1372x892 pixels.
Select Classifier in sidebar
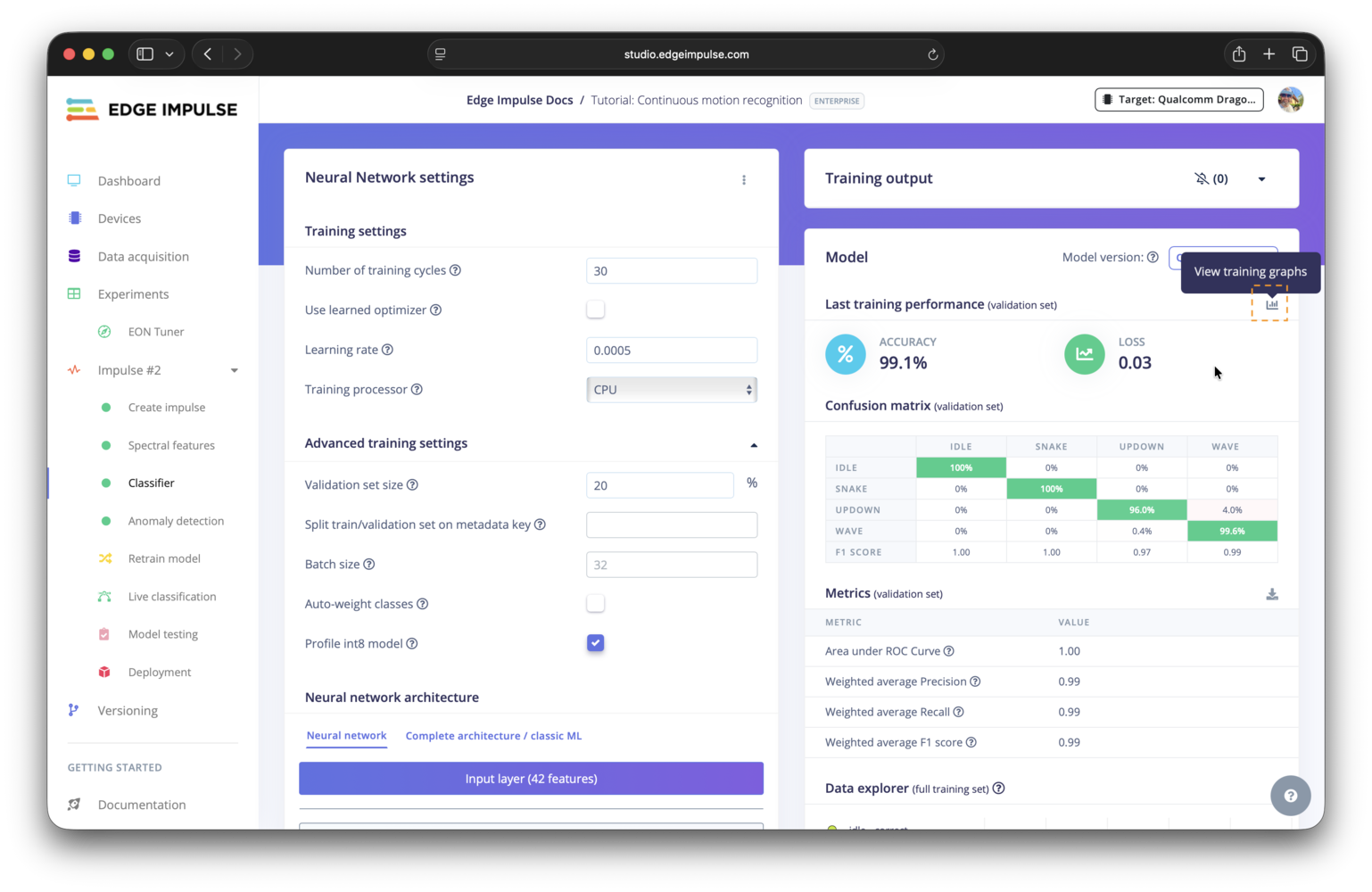pyautogui.click(x=151, y=483)
